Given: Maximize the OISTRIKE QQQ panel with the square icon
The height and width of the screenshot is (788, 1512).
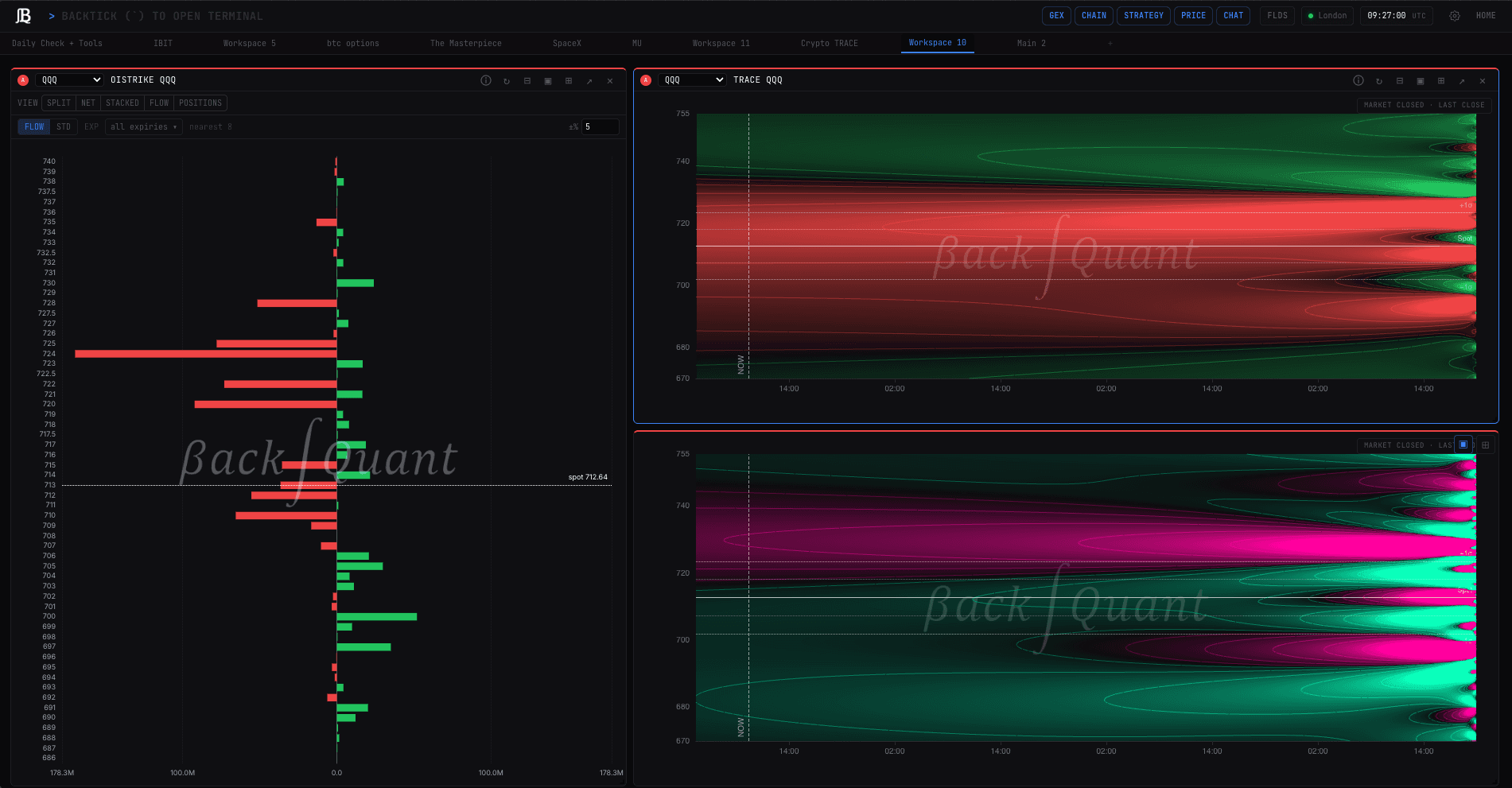Looking at the screenshot, I should tap(548, 80).
